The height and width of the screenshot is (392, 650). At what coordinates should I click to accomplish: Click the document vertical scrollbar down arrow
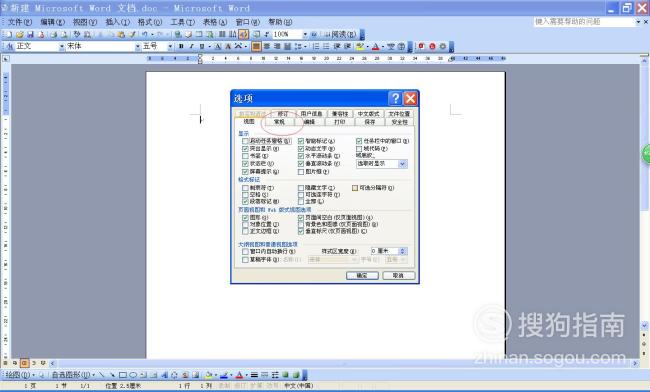point(644,325)
